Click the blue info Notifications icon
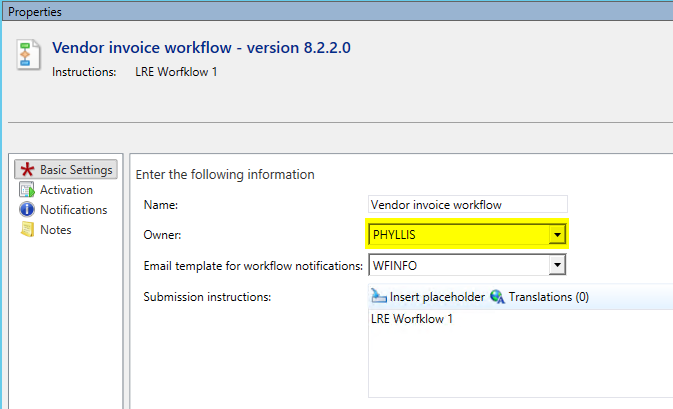Screen dimensions: 673x409 [x=27, y=210]
